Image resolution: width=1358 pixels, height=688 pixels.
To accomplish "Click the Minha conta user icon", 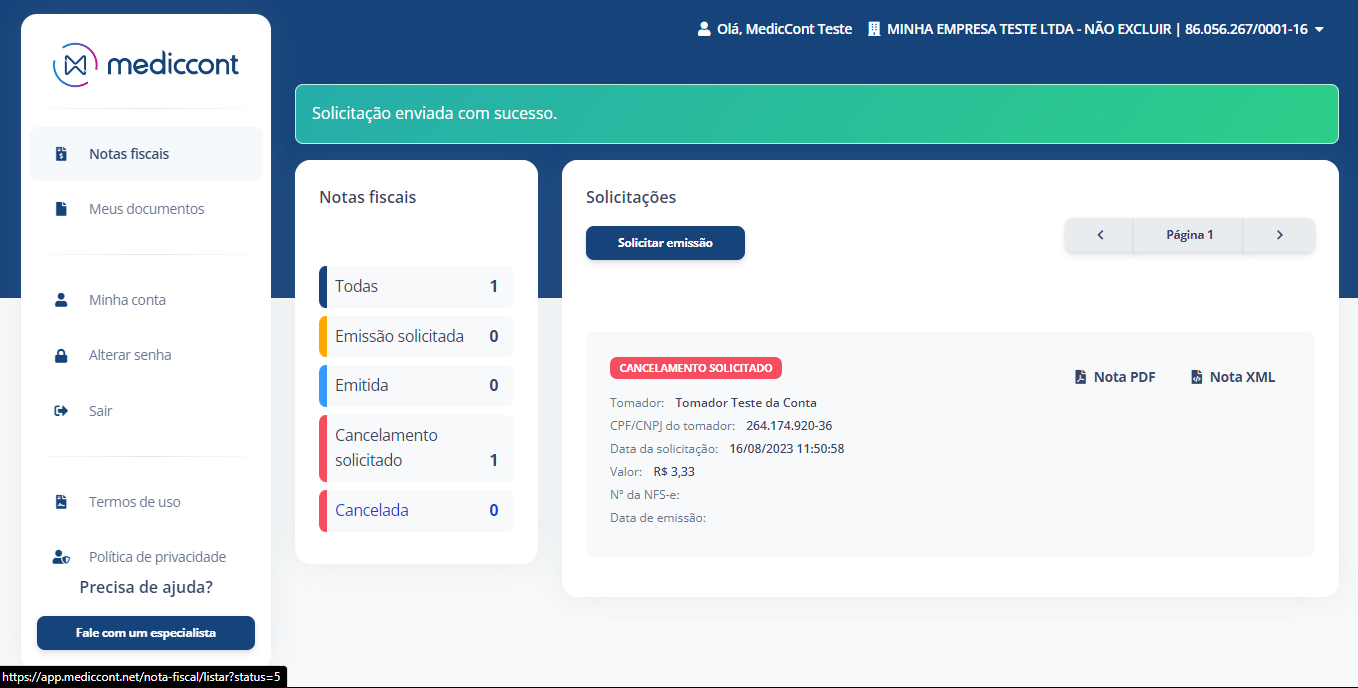I will [61, 300].
